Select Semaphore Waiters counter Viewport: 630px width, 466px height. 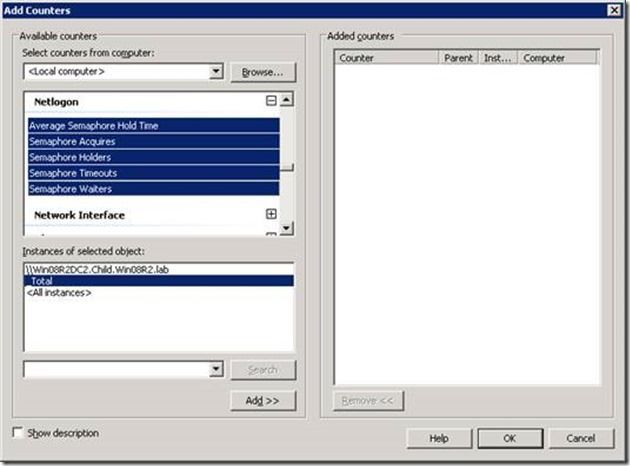pos(154,189)
